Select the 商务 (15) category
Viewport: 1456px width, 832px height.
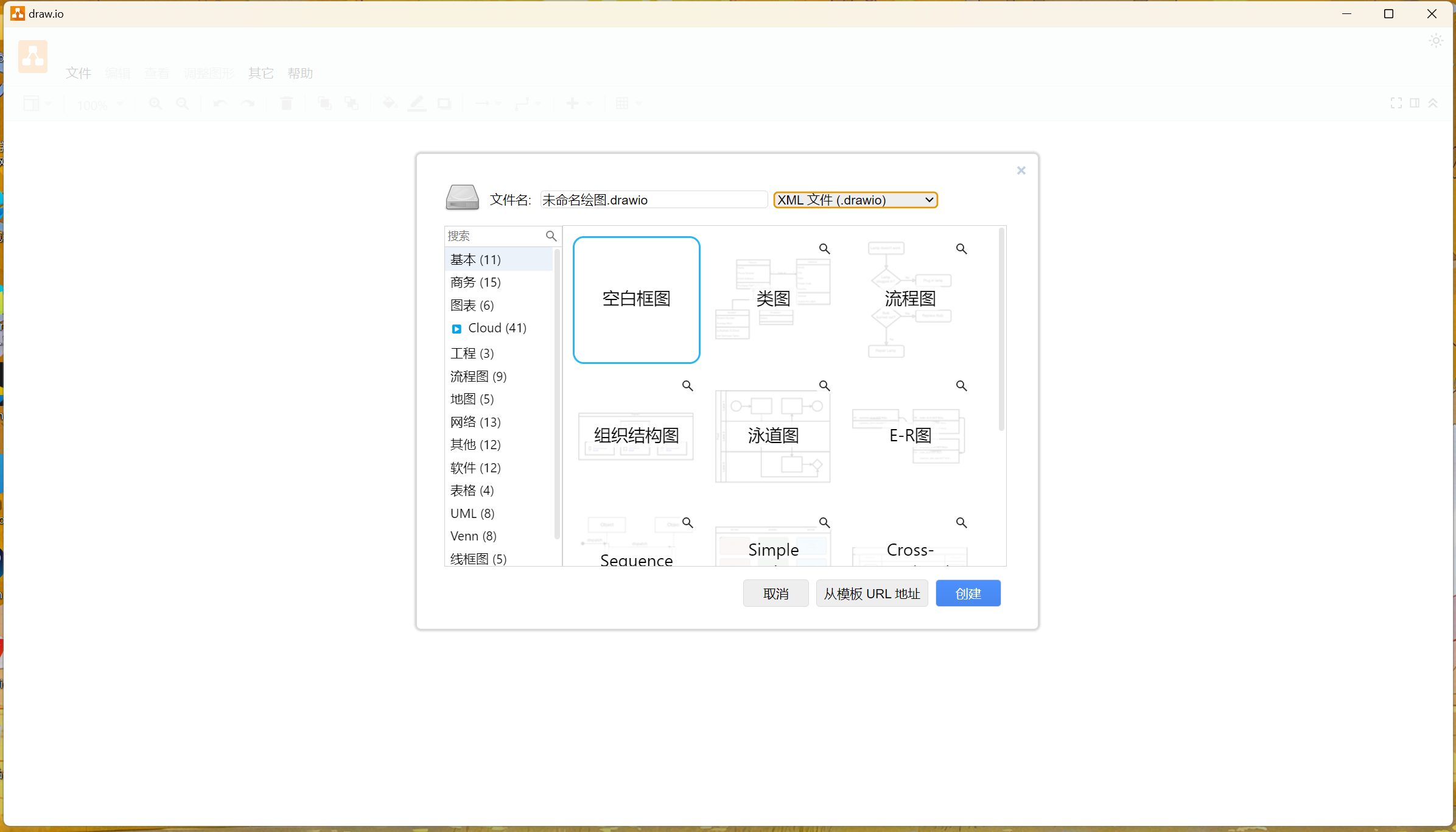(475, 282)
